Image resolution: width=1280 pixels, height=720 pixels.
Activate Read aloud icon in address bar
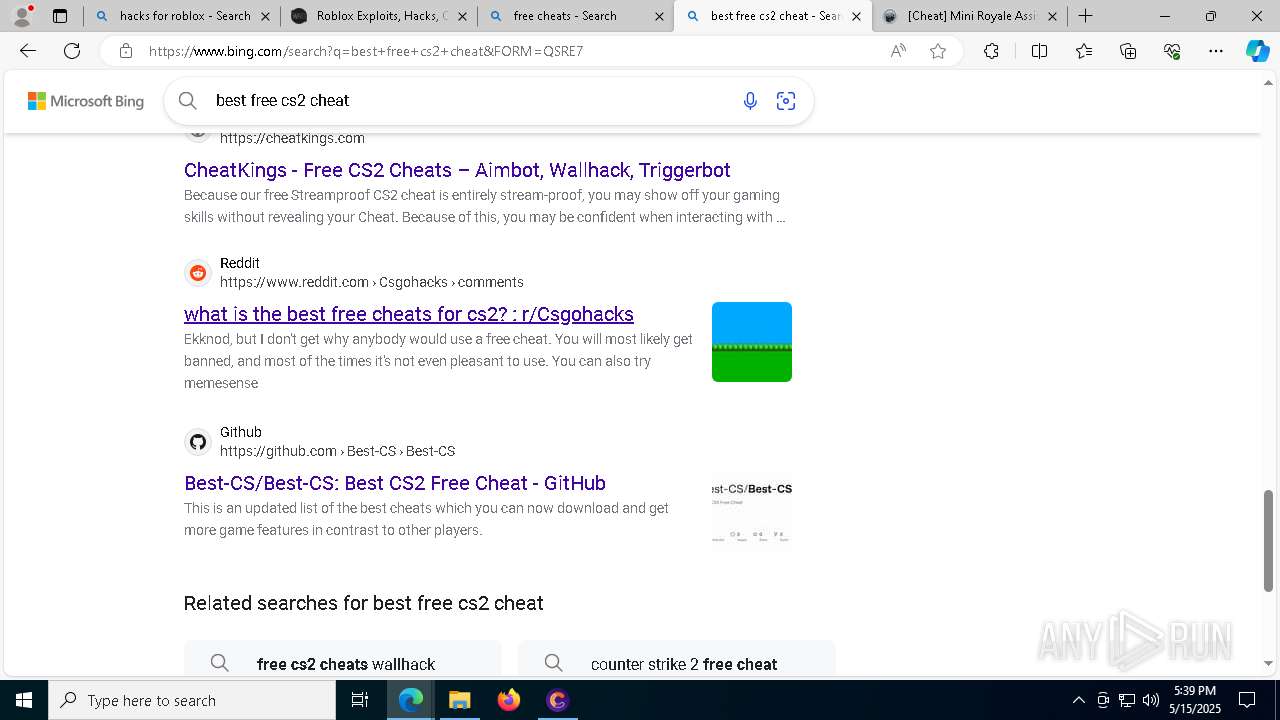coord(898,51)
